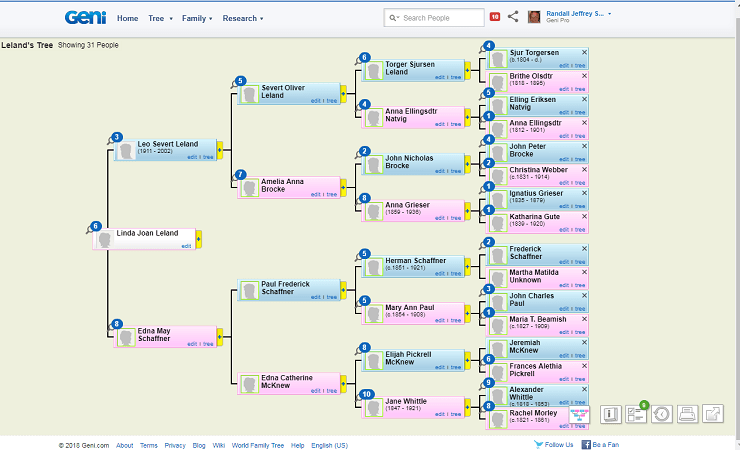Click the share icon in header
740x450 pixels.
[x=513, y=17]
